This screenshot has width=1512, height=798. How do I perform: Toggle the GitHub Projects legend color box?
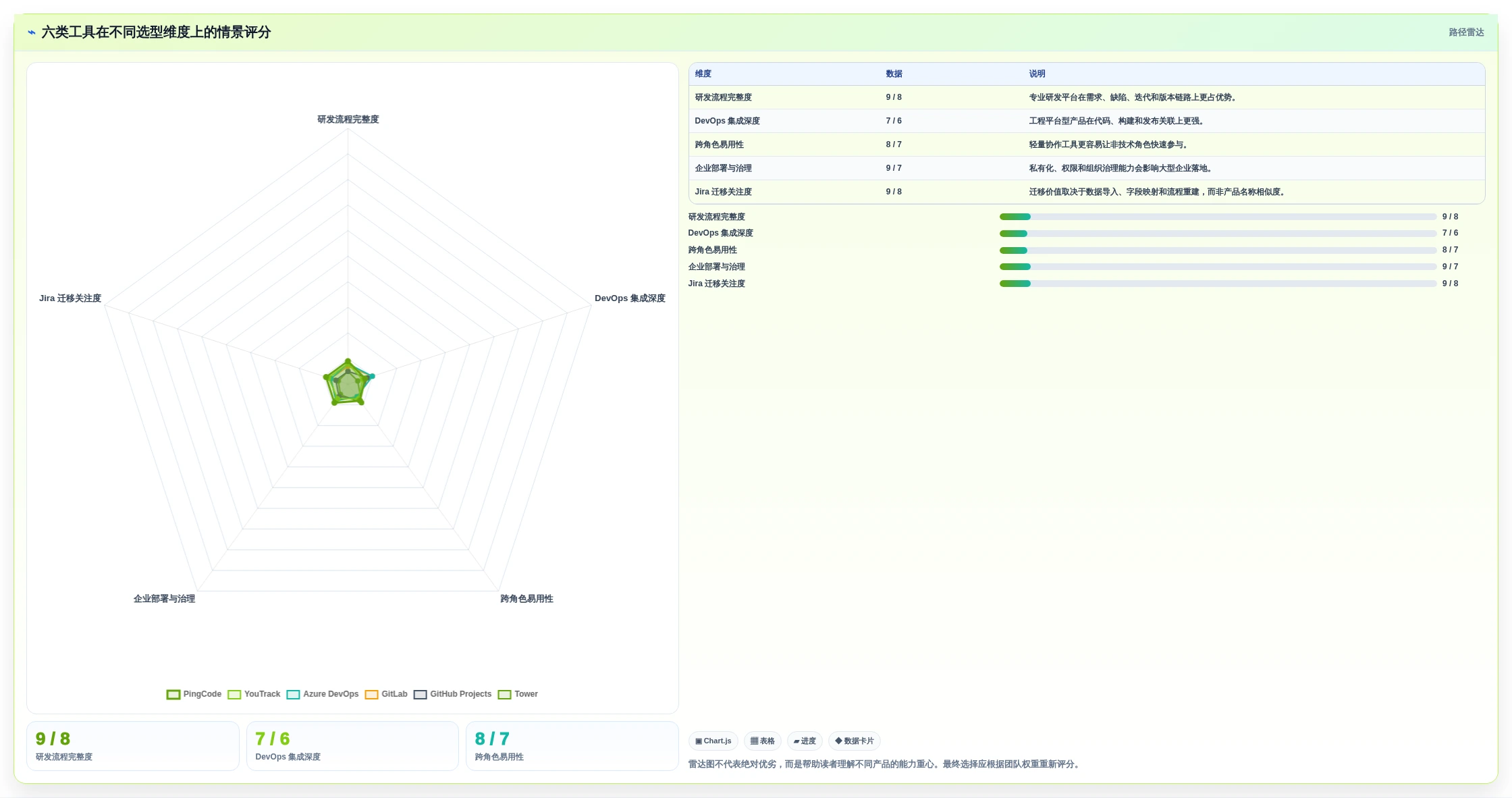(421, 695)
